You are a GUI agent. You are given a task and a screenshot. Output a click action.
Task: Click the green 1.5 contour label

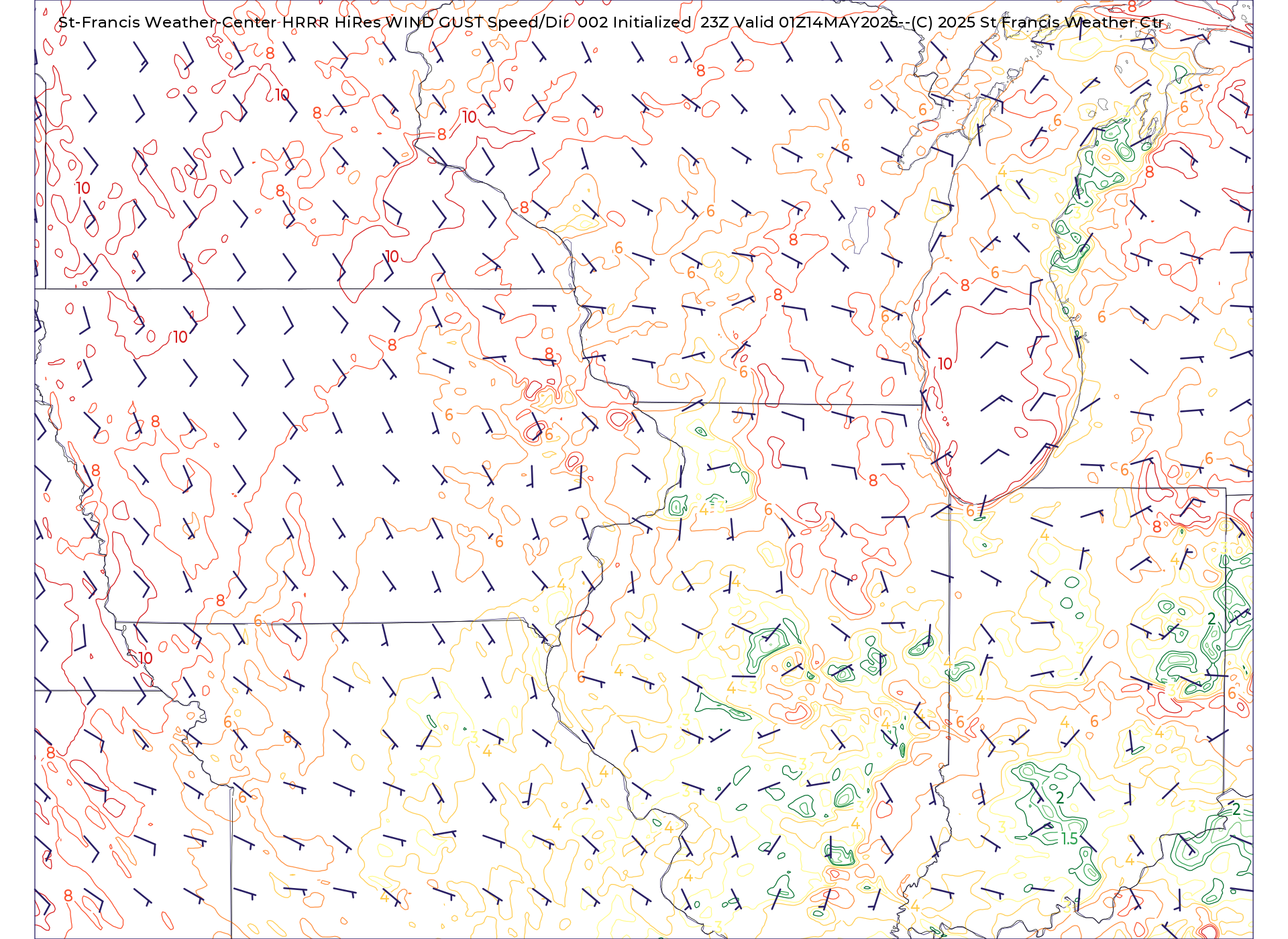click(1069, 839)
